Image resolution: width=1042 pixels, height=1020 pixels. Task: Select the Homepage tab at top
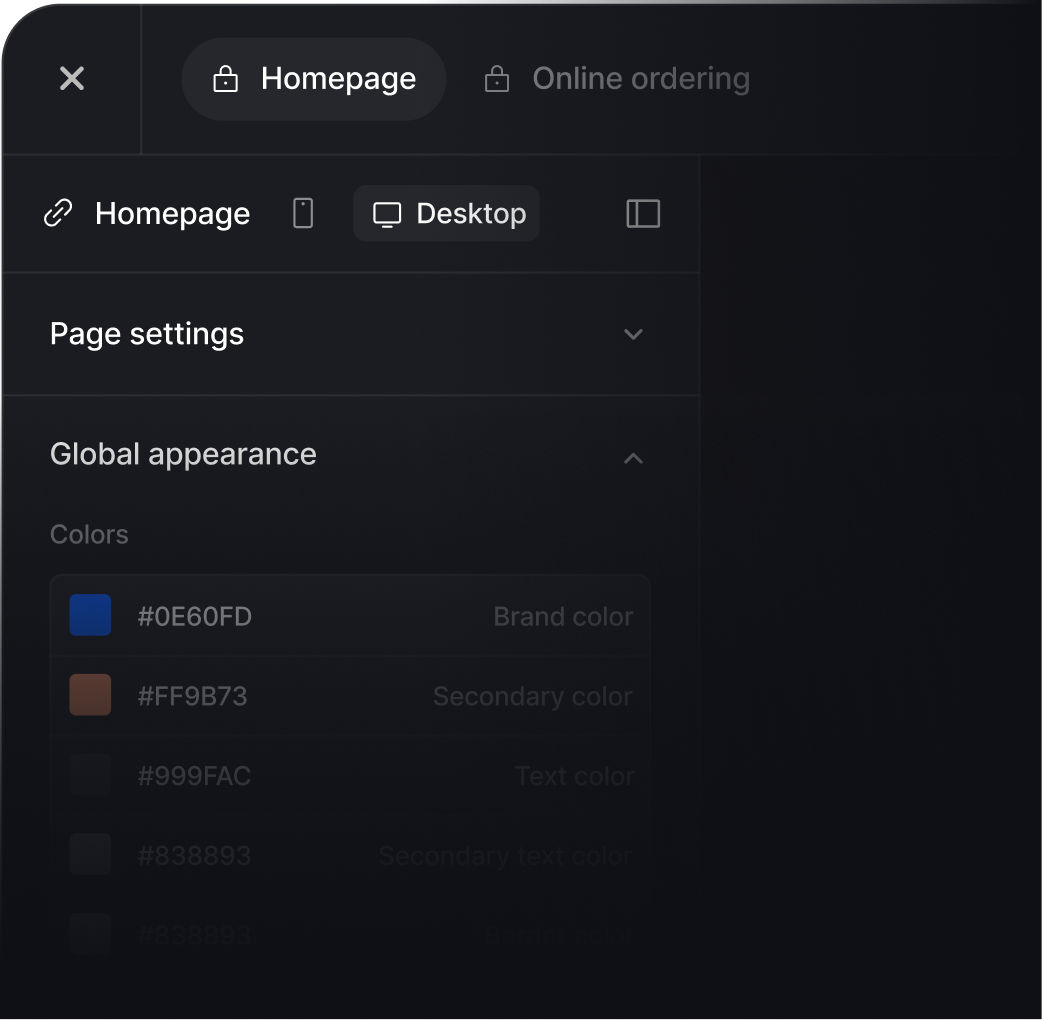pos(314,79)
